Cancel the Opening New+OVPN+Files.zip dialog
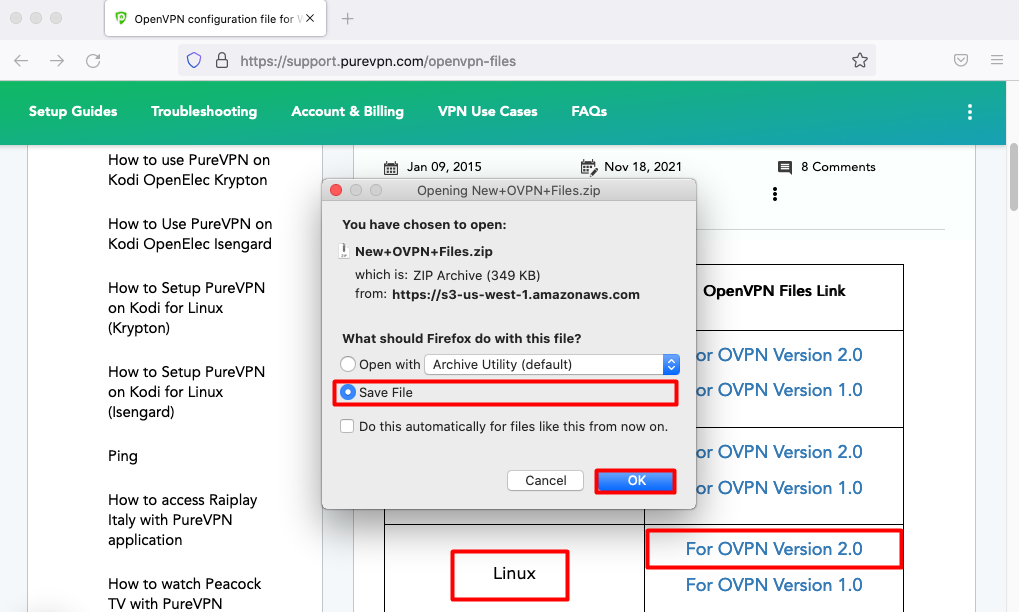The width and height of the screenshot is (1019, 612). [545, 481]
